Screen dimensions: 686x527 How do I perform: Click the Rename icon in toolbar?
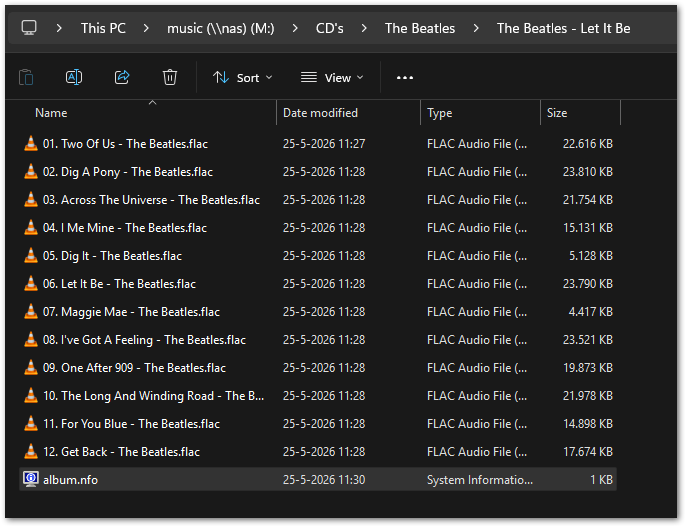pyautogui.click(x=74, y=77)
